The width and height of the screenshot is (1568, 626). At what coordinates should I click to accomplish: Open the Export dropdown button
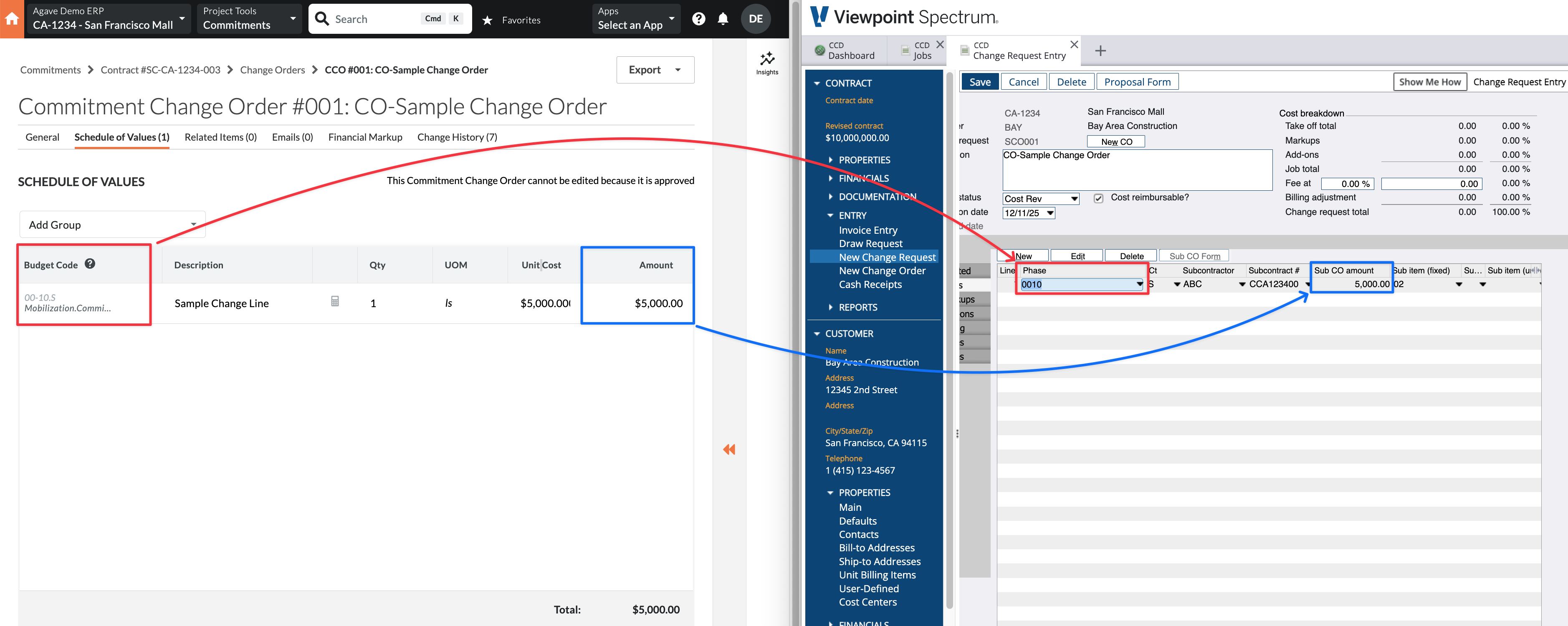tap(655, 70)
